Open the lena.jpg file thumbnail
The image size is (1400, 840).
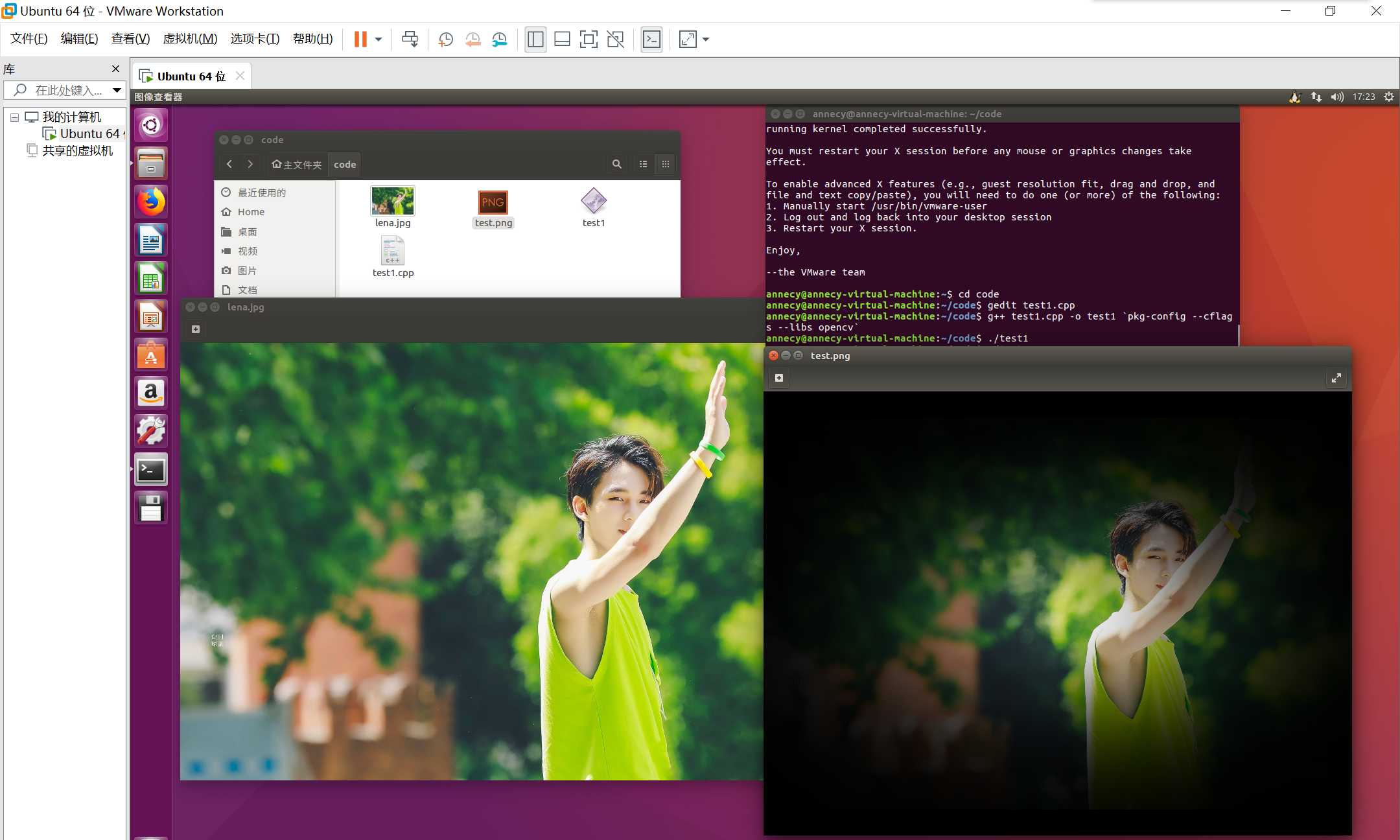click(393, 202)
